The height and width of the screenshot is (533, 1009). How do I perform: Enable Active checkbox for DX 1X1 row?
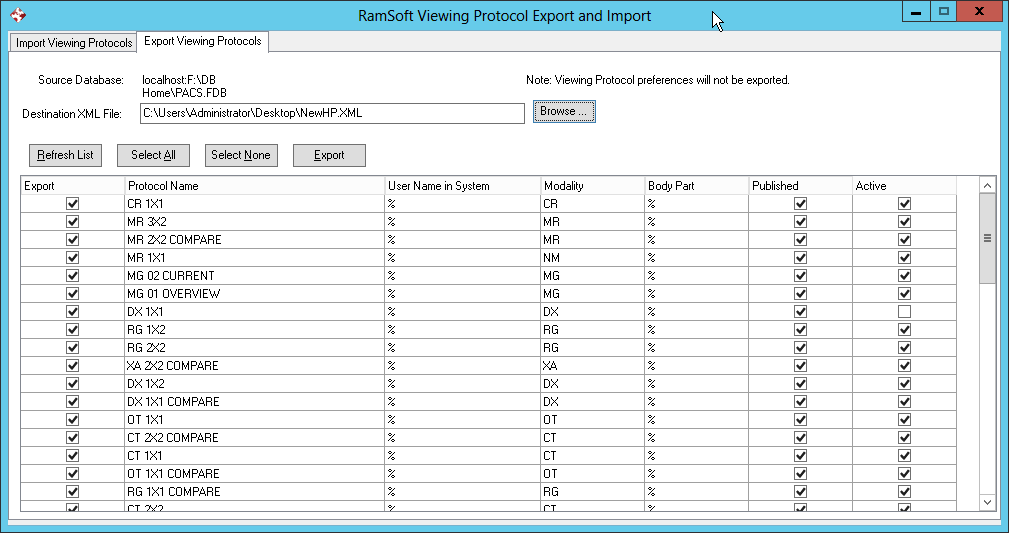(905, 312)
